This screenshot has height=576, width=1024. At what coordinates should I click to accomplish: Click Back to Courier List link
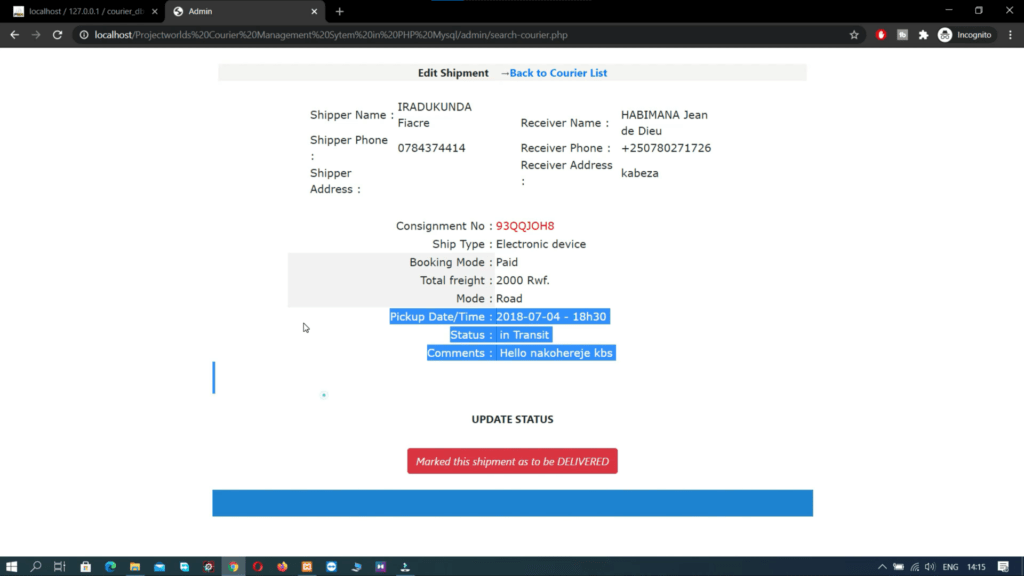tap(558, 72)
